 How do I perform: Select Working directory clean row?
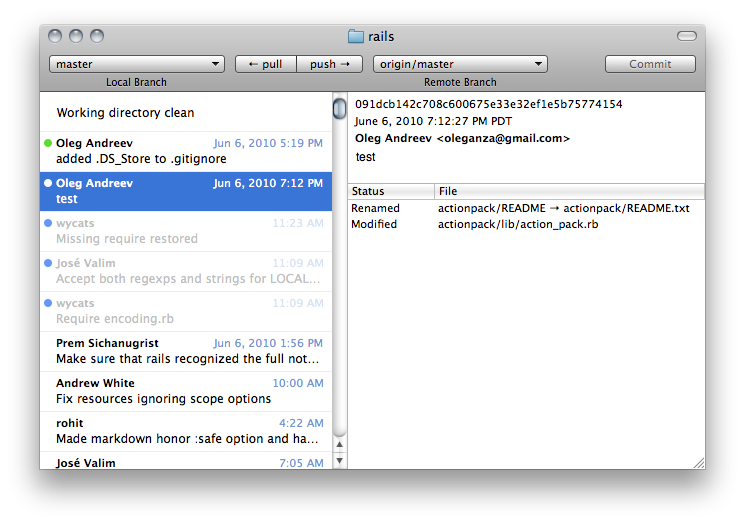186,113
